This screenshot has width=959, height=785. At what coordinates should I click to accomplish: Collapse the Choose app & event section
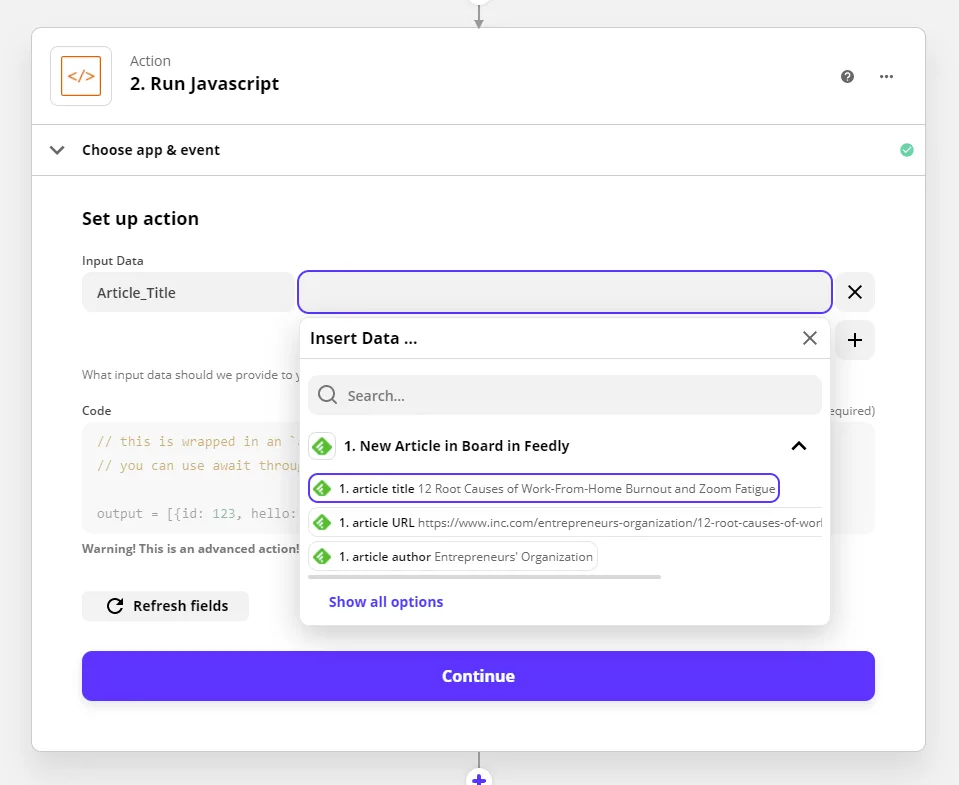click(x=57, y=150)
